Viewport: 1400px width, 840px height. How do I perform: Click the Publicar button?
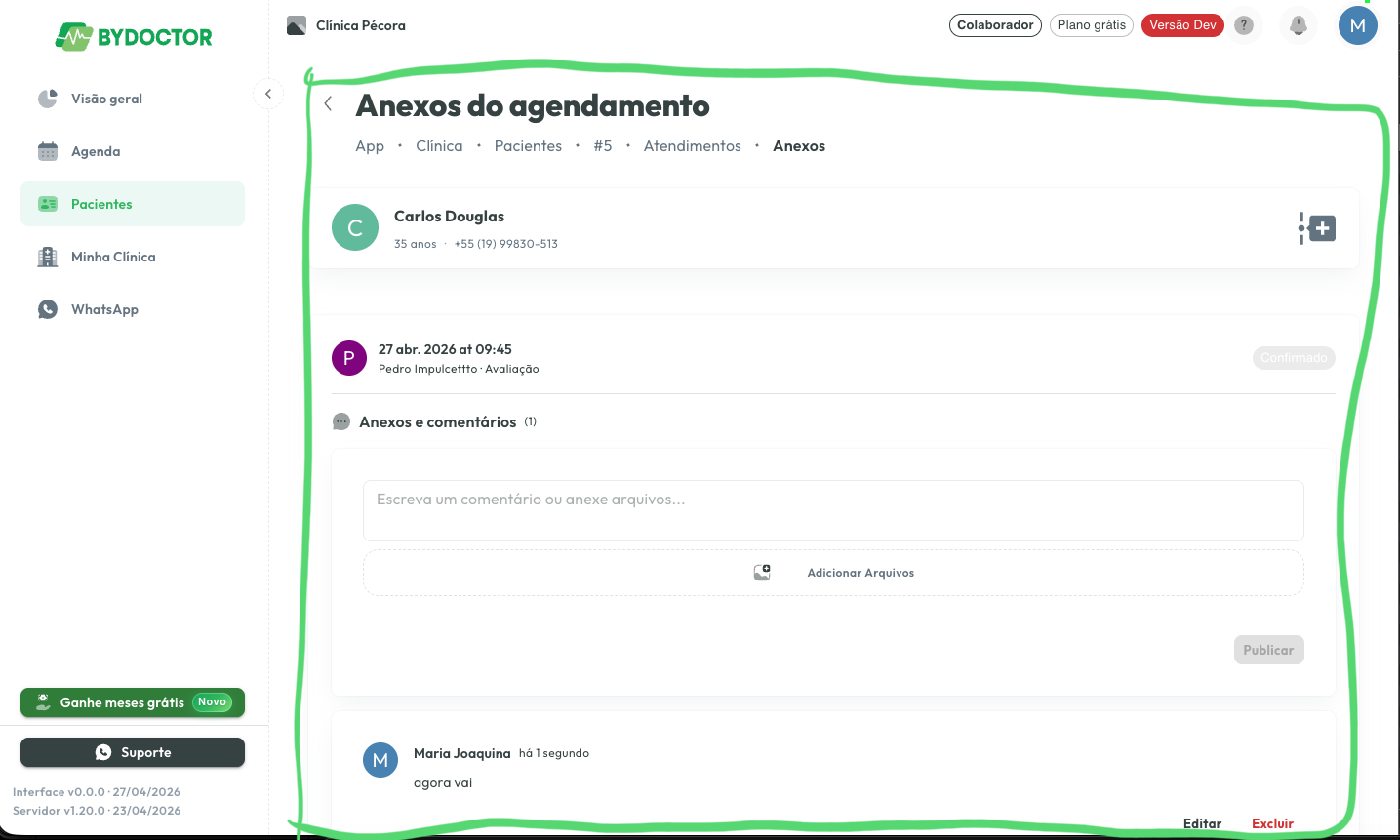1268,650
